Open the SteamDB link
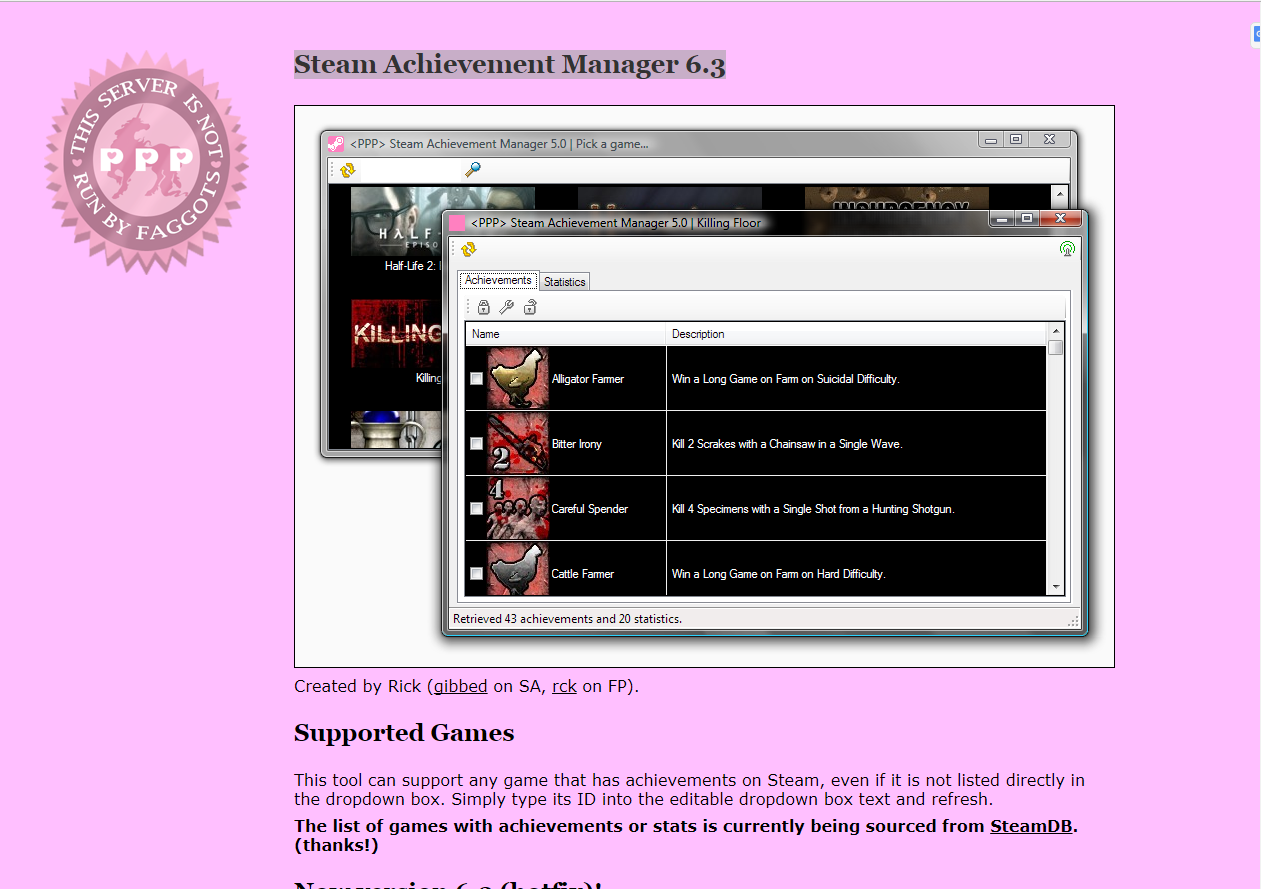Image resolution: width=1261 pixels, height=889 pixels. 1033,826
